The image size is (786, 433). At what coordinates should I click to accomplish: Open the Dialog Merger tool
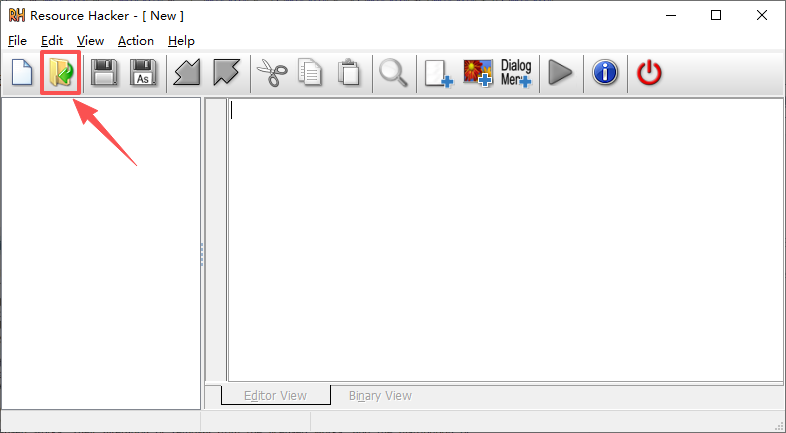point(516,73)
